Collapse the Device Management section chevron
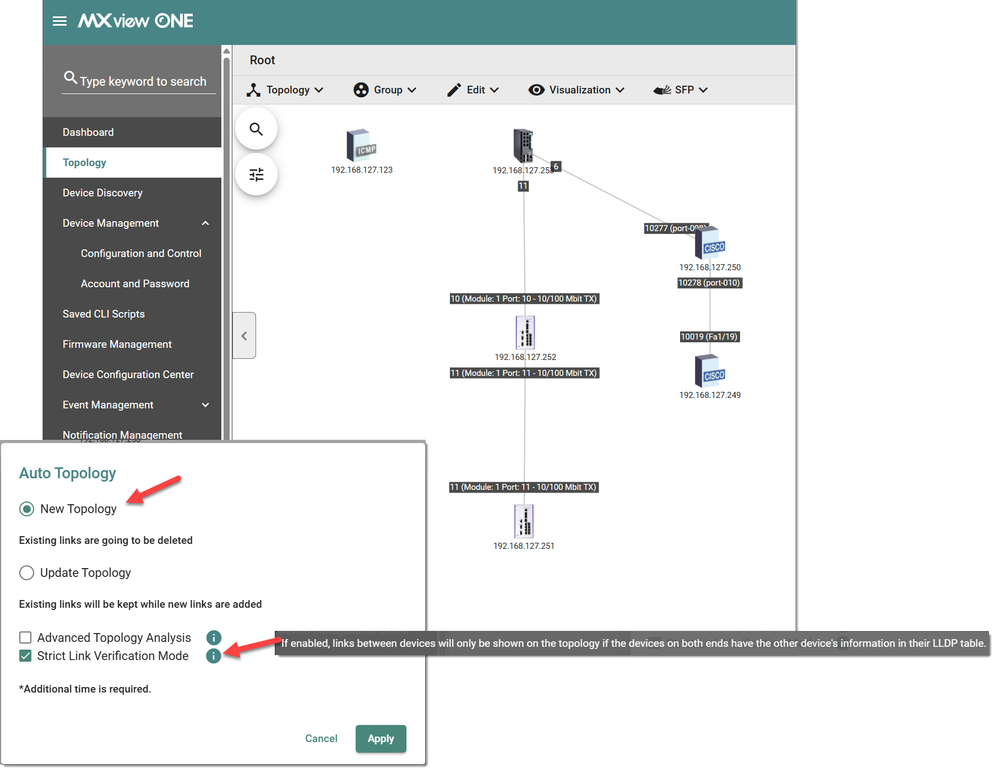The height and width of the screenshot is (770, 1000). [x=205, y=223]
